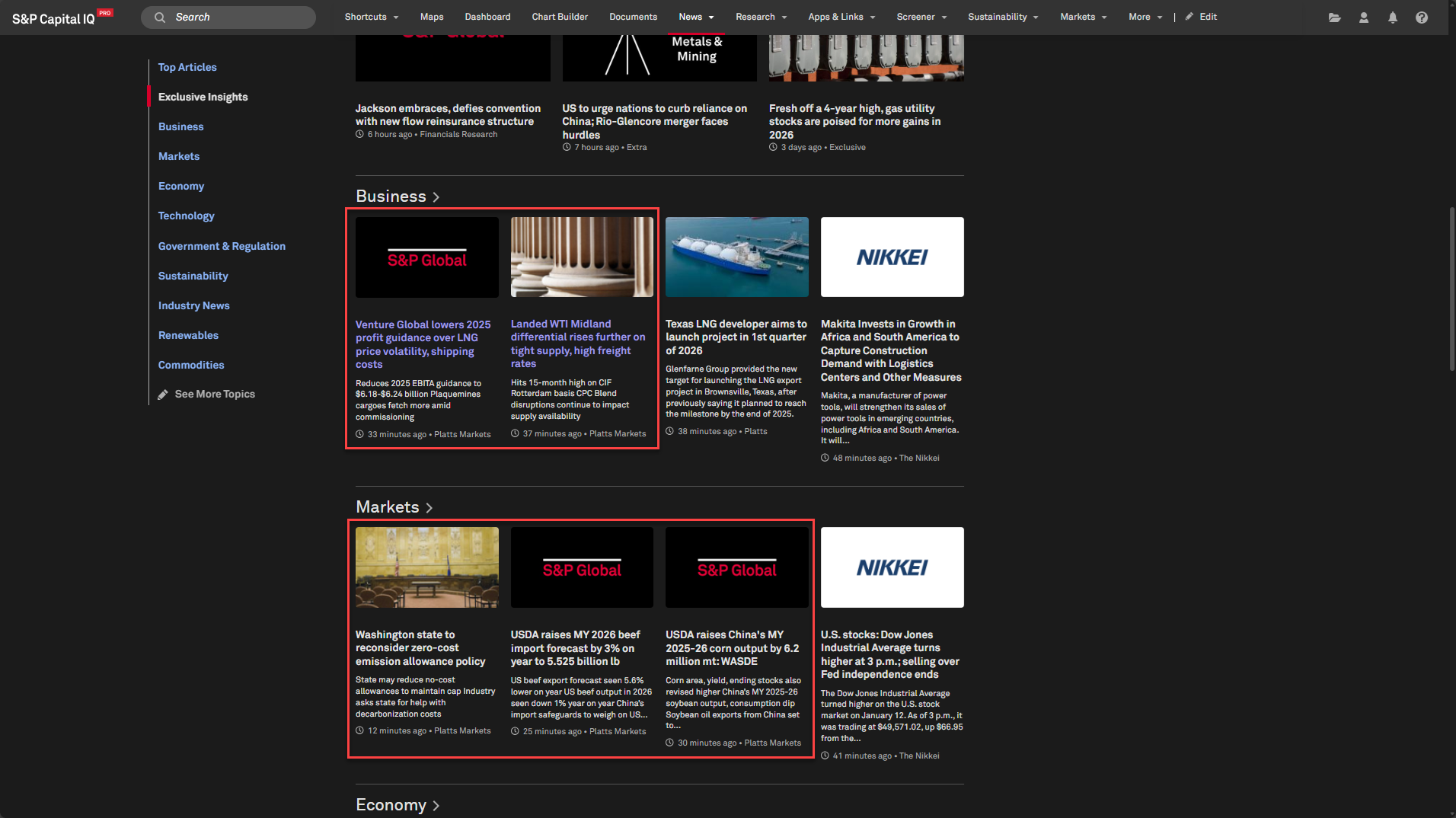Open the help question mark icon

pyautogui.click(x=1422, y=18)
